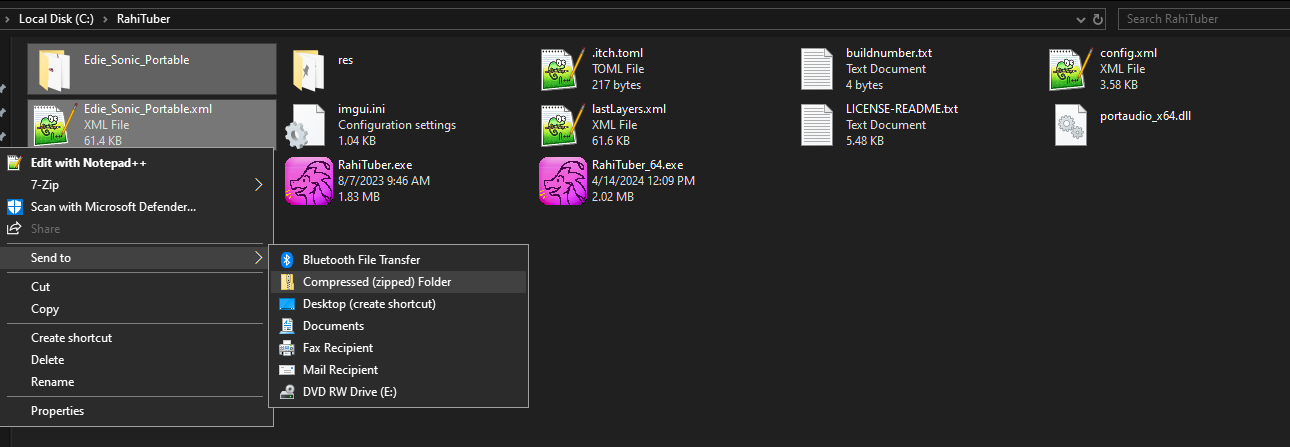The height and width of the screenshot is (447, 1290).
Task: Click the imgui.ini file name
Action: (362, 109)
